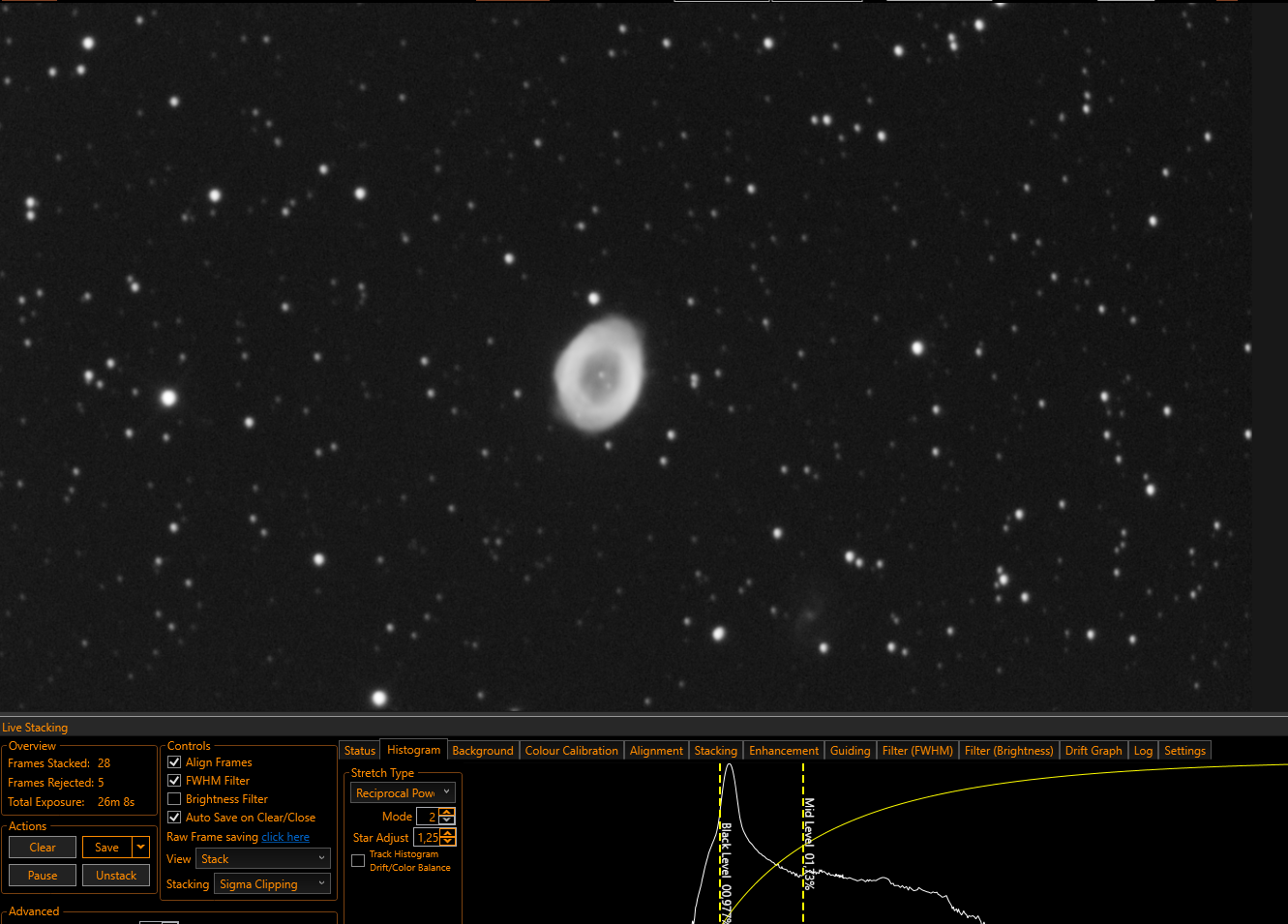
Task: Expand the Reciprocal Power stretch type dropdown
Action: [403, 792]
